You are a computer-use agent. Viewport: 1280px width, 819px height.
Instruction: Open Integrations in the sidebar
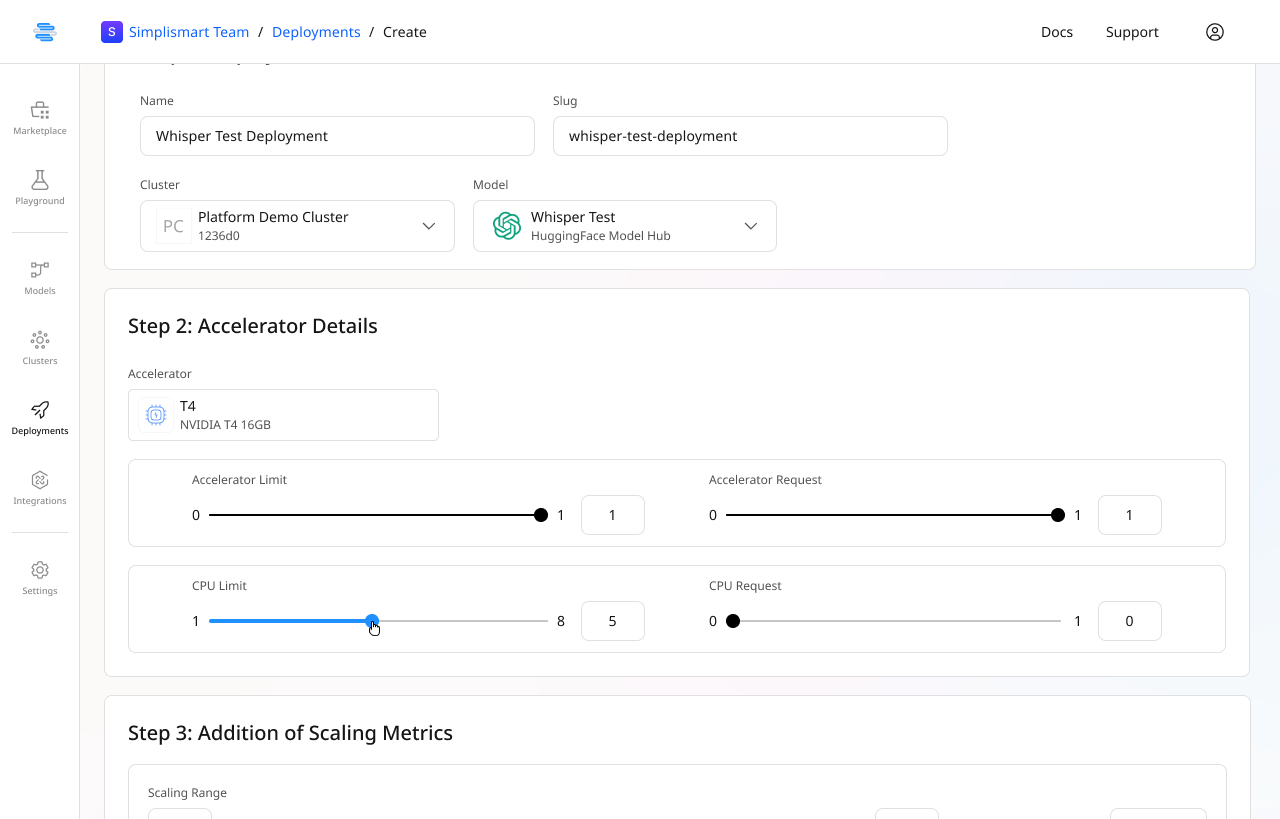pos(40,487)
